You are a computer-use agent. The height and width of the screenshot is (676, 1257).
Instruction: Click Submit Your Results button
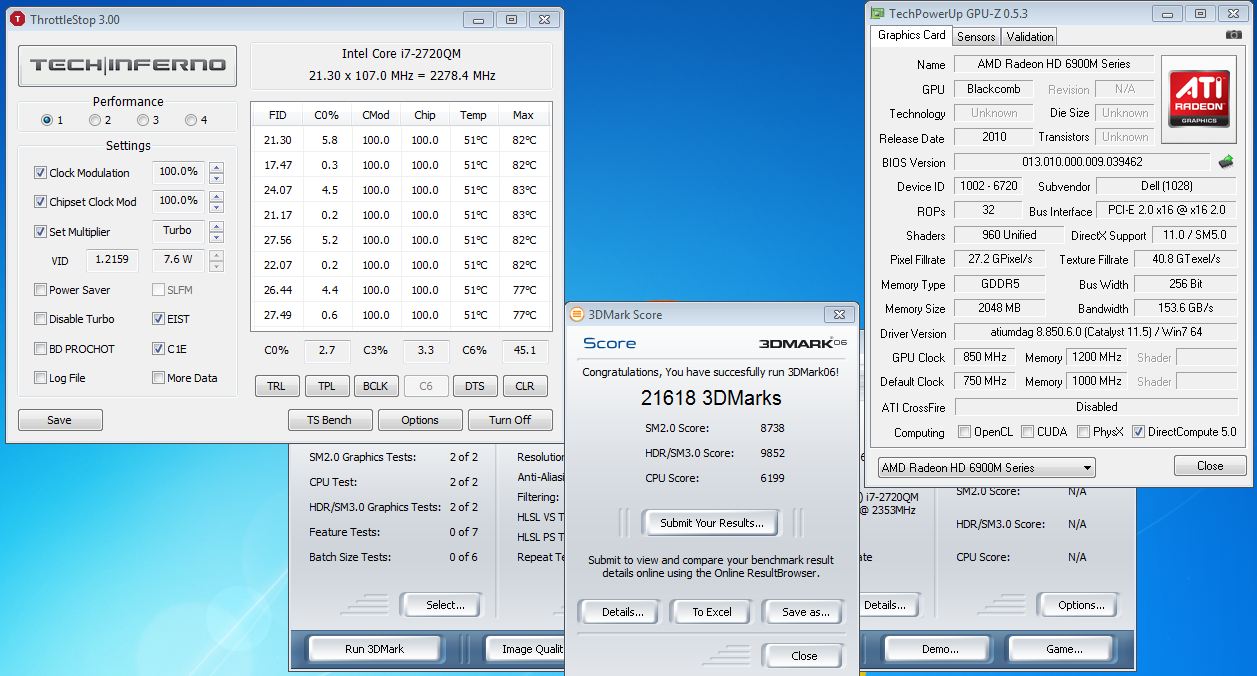pos(711,522)
